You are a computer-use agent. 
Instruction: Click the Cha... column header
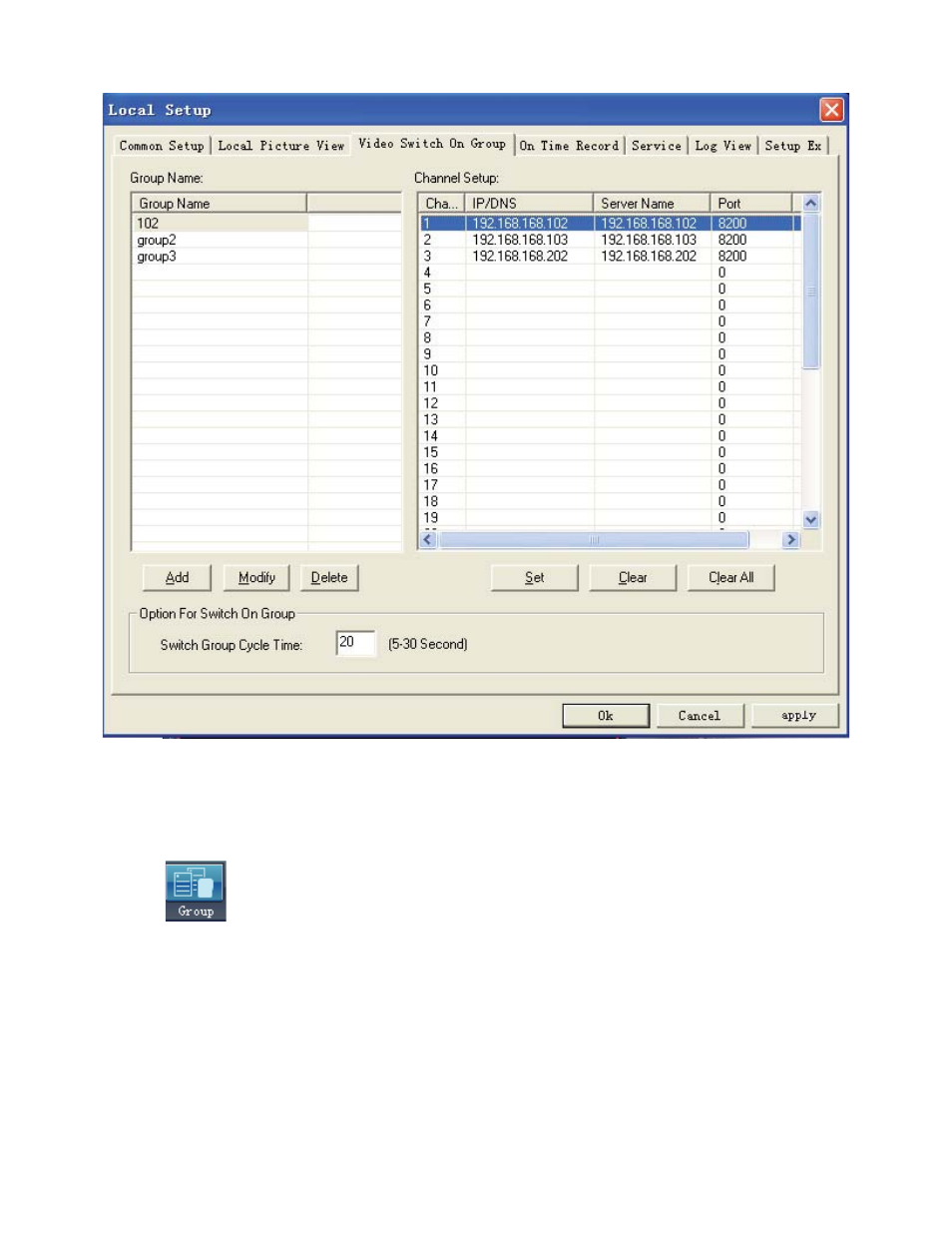[441, 204]
